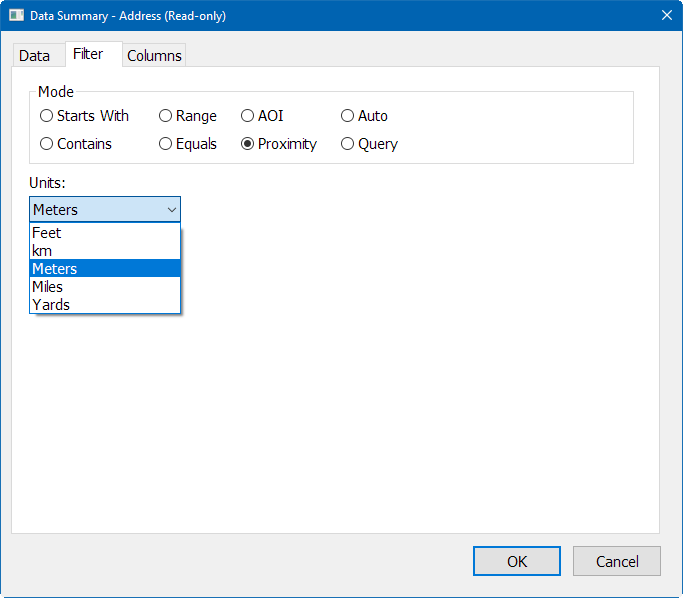Pick the Equals radio button
This screenshot has width=683, height=598.
coord(166,144)
